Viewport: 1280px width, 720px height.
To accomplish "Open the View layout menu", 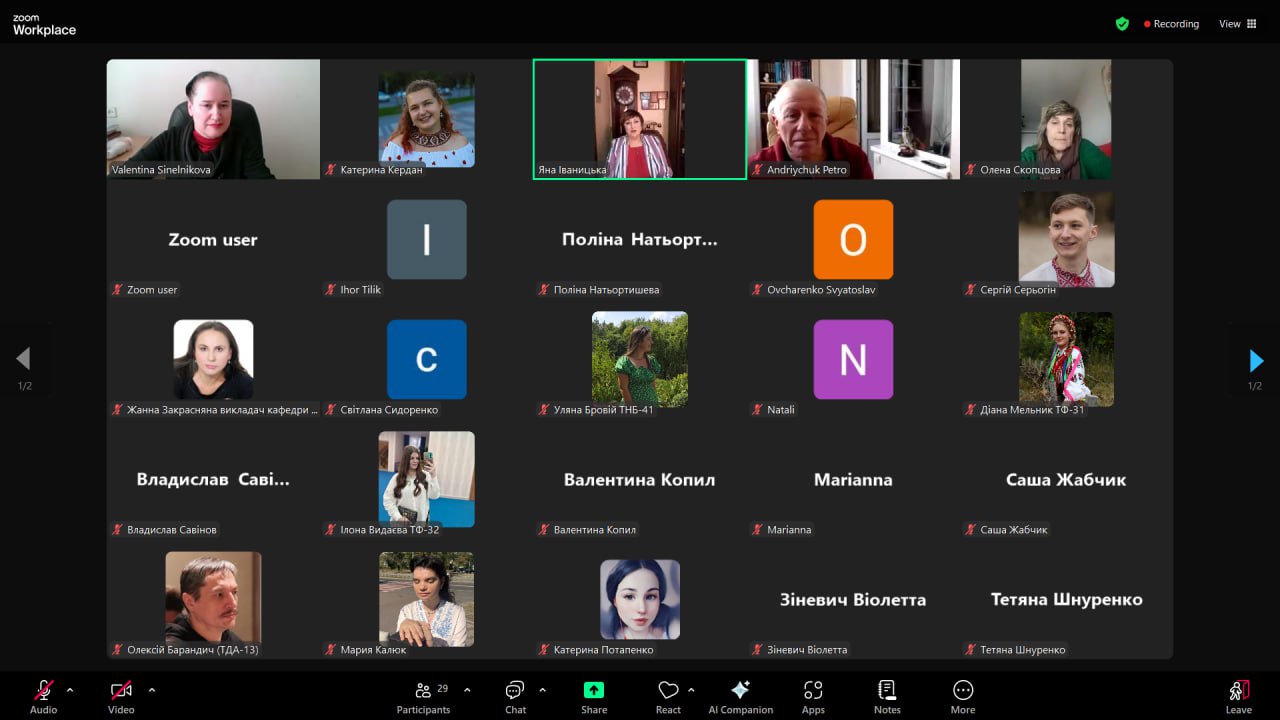I will tap(1237, 24).
